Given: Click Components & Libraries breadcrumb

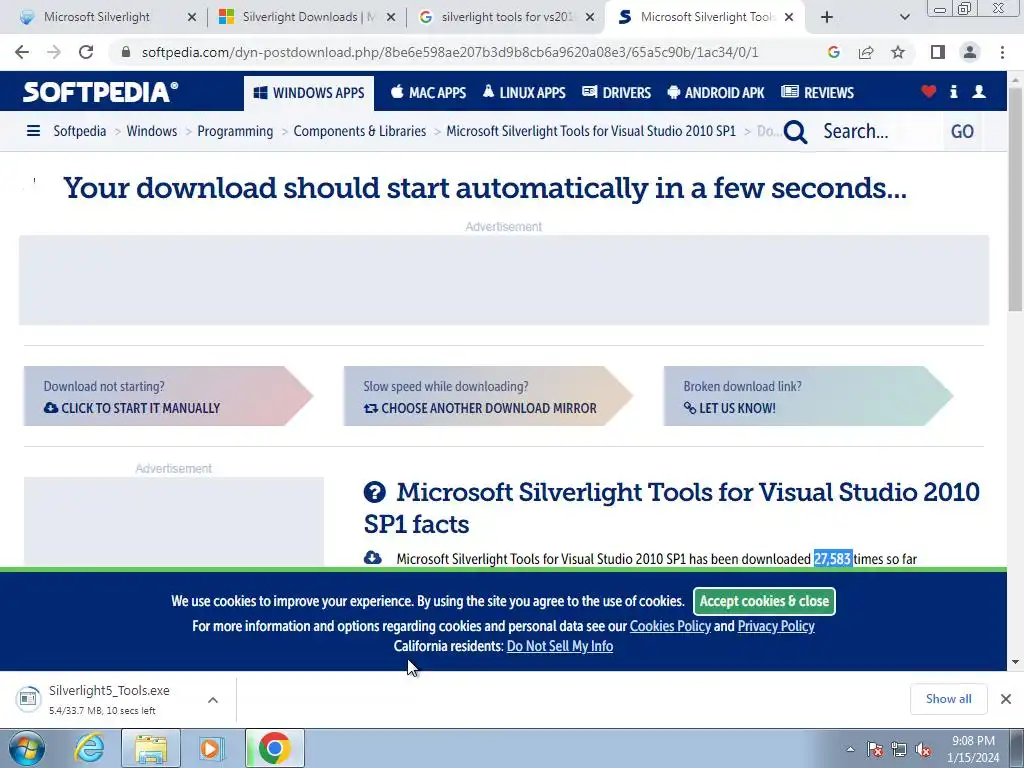Looking at the screenshot, I should click(359, 131).
